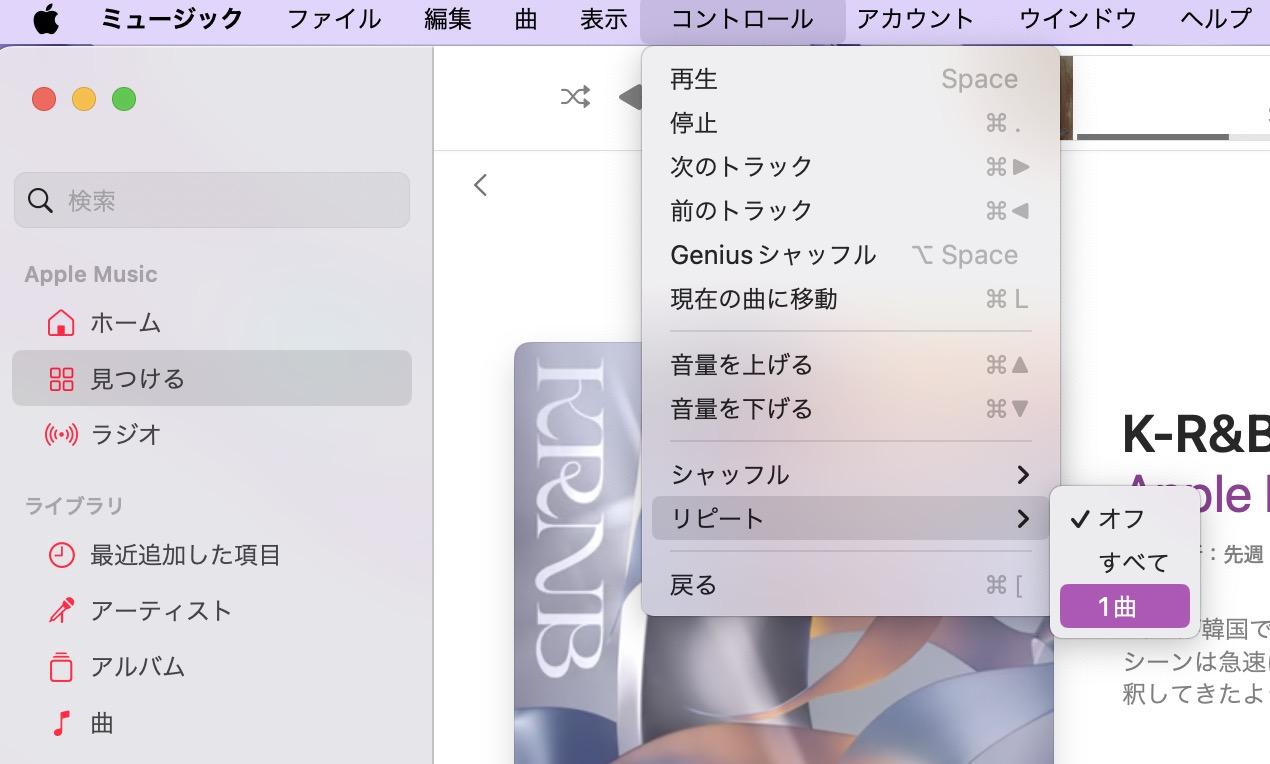Click the 見つける grid icon
Viewport: 1270px width, 764px height.
coord(61,379)
